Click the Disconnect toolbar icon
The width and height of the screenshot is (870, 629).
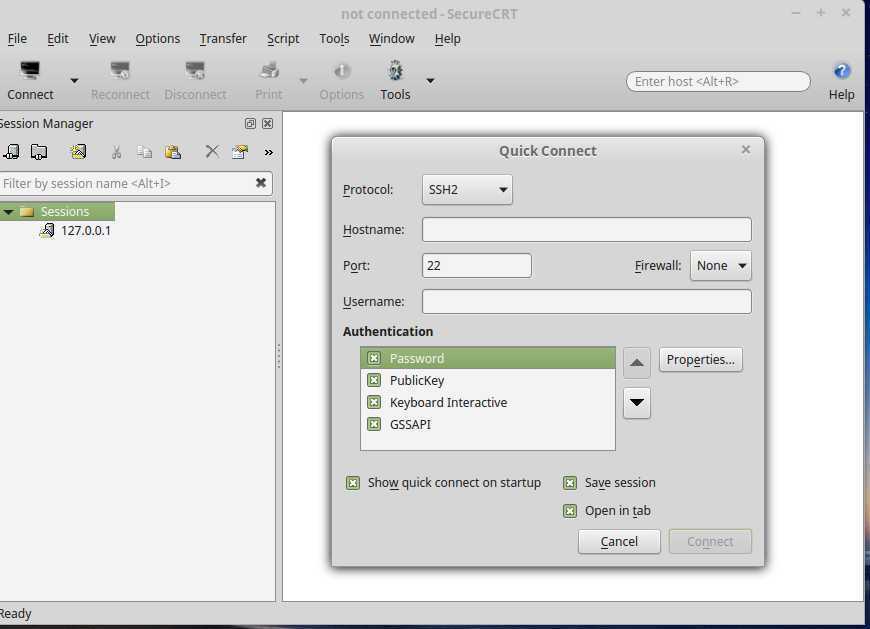195,71
